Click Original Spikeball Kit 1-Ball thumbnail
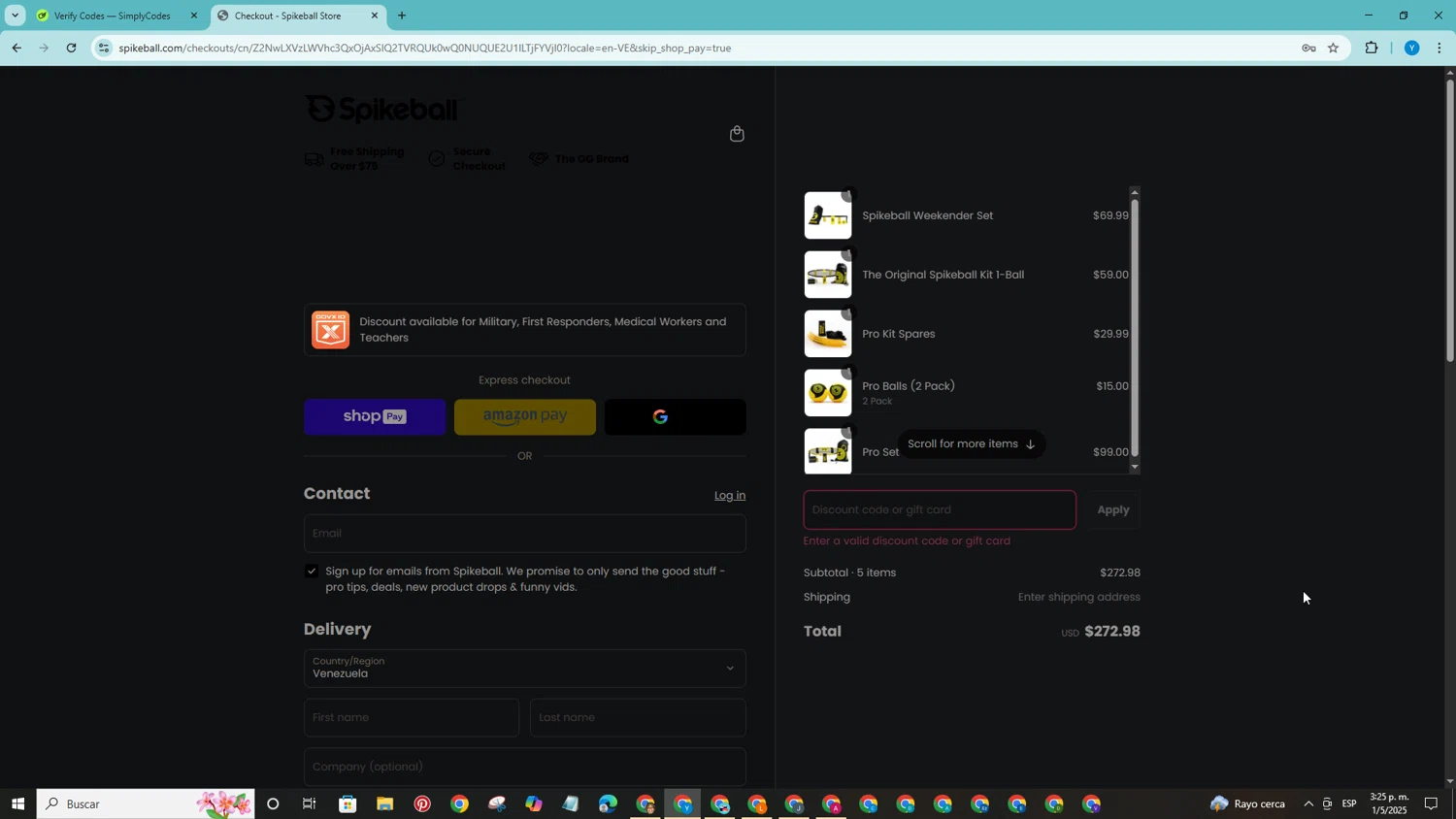 (x=828, y=275)
